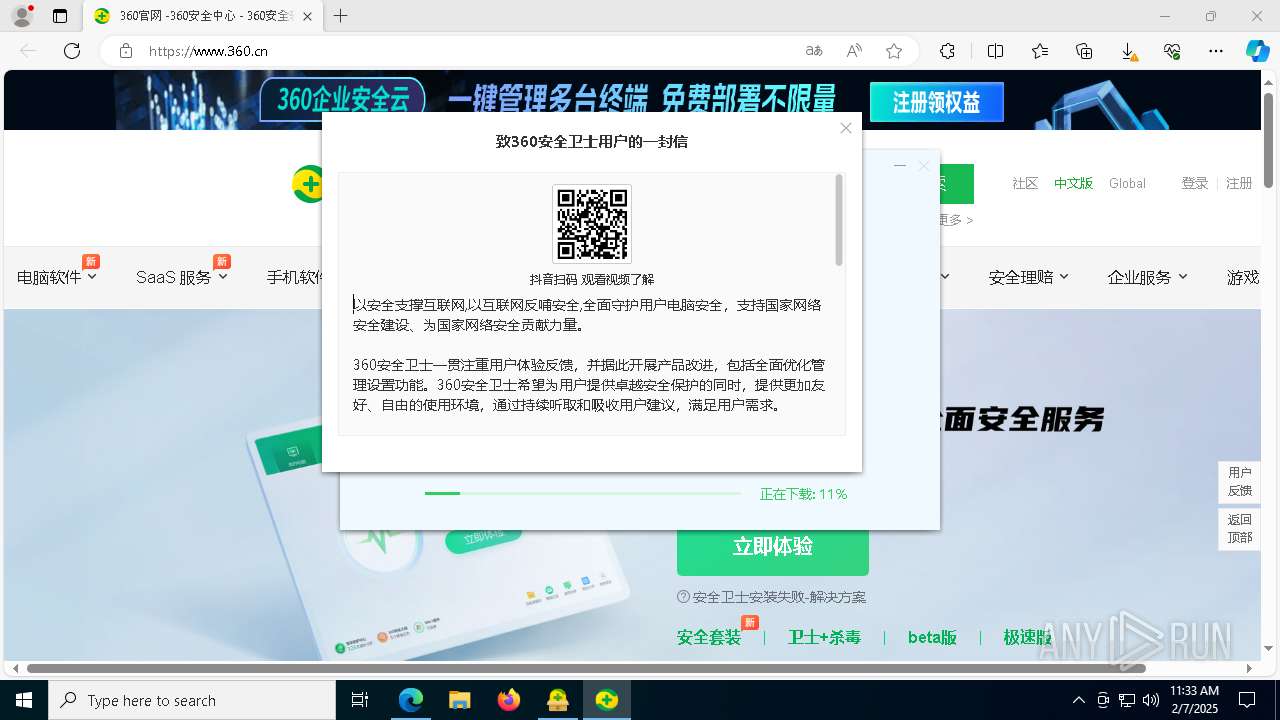Viewport: 1280px width, 720px height.
Task: Open a new browser tab
Action: (341, 16)
